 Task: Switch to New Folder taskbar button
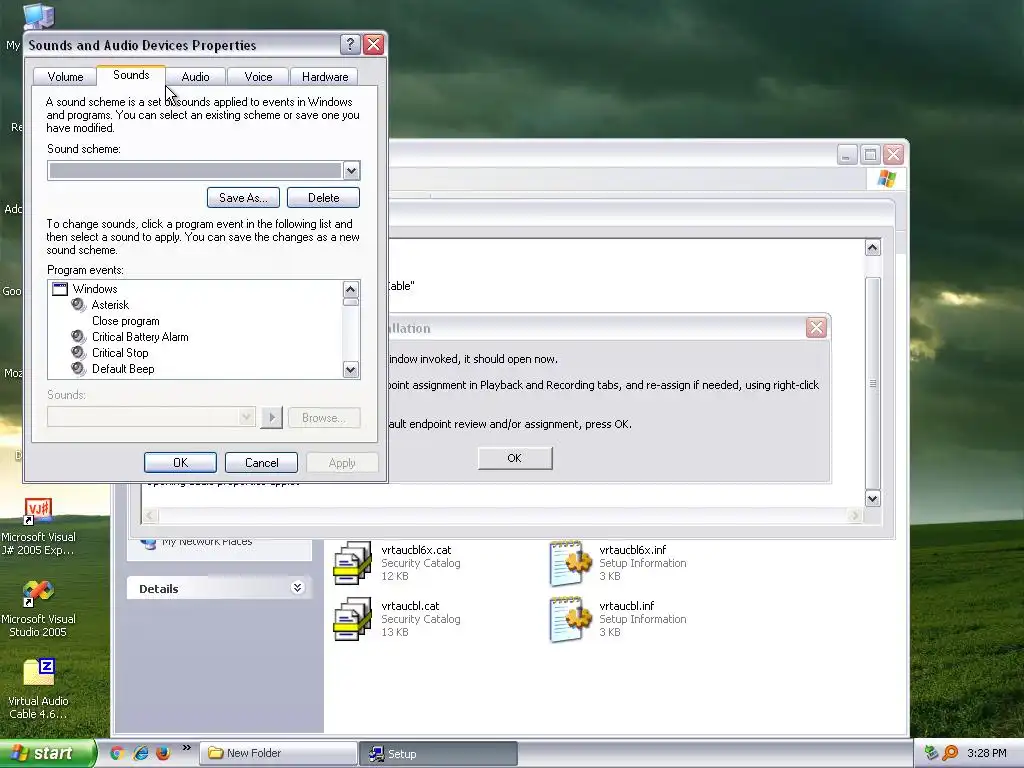[278, 753]
